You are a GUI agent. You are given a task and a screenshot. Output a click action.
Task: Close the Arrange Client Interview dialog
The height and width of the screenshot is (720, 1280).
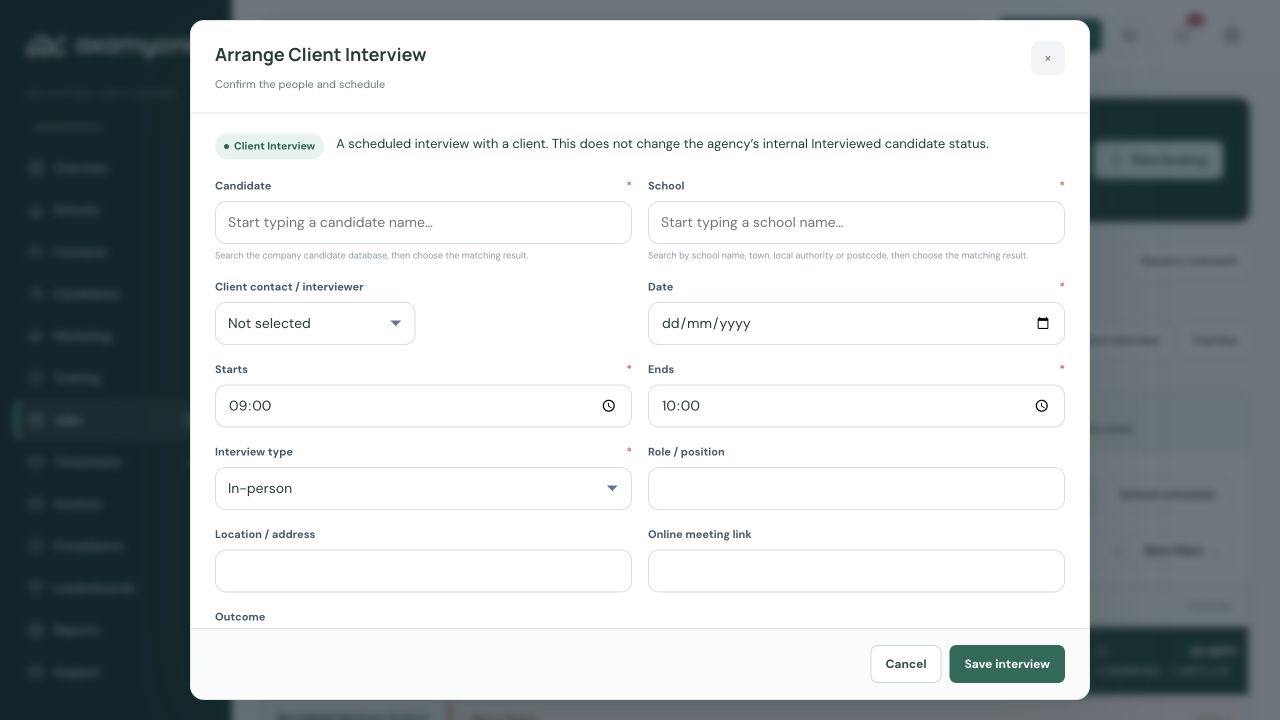pyautogui.click(x=1047, y=58)
